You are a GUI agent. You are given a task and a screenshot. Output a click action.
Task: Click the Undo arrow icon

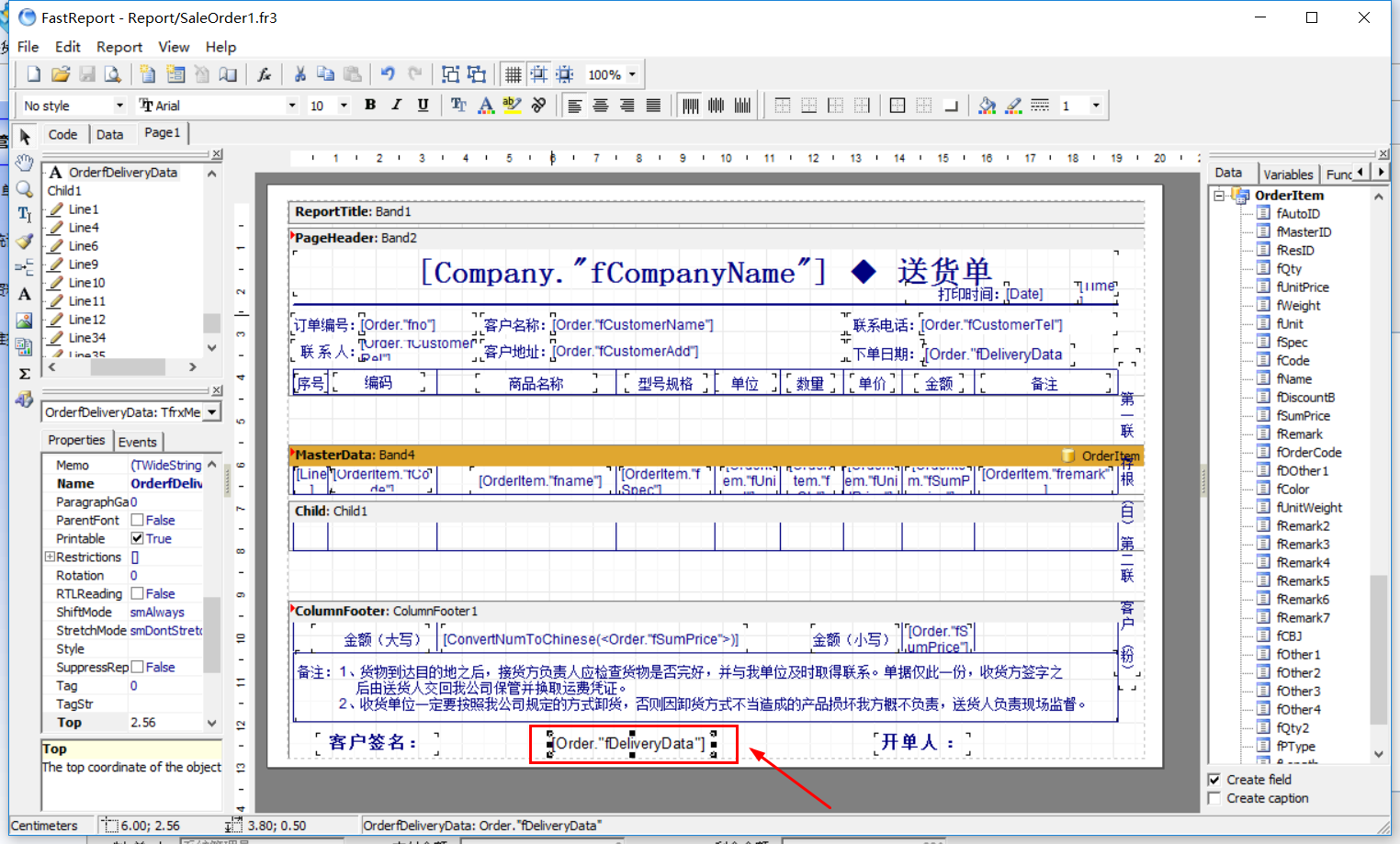click(x=388, y=74)
